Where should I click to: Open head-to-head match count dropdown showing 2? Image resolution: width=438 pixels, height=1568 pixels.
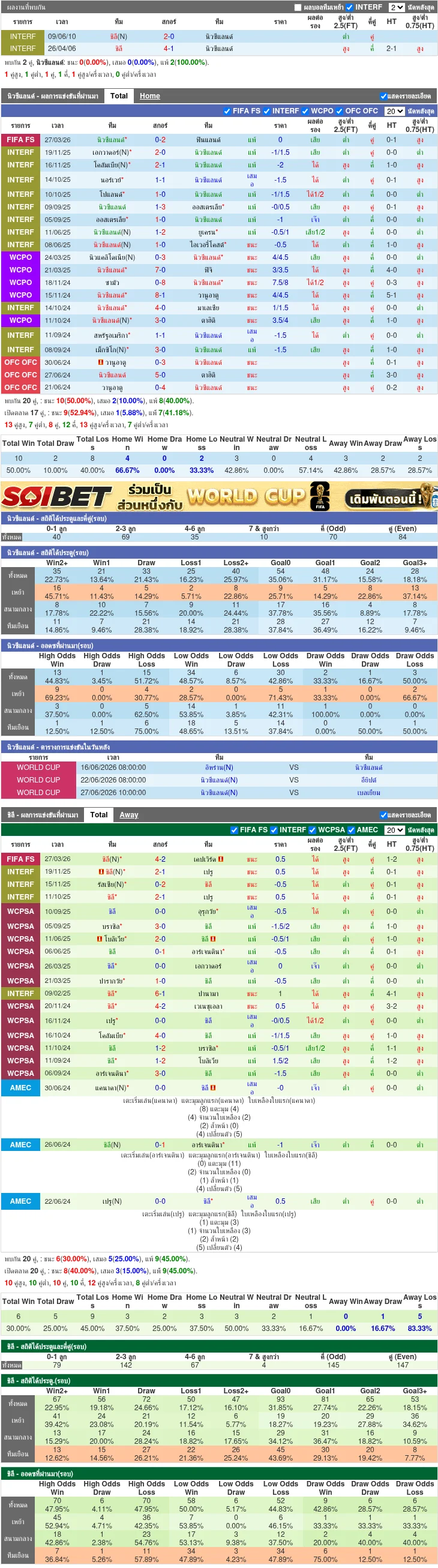[x=397, y=7]
